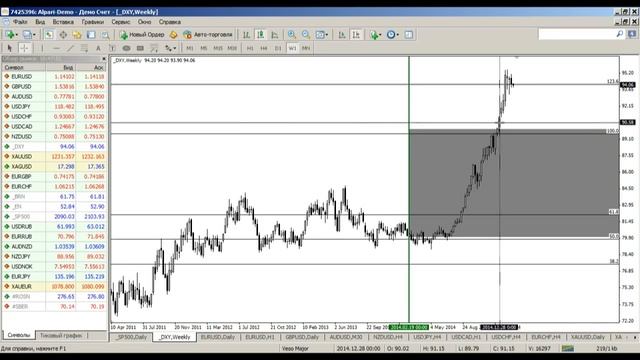Click the MetaEditor yellow diamond icon
Viewport: 640px width, 360px height.
[x=173, y=35]
